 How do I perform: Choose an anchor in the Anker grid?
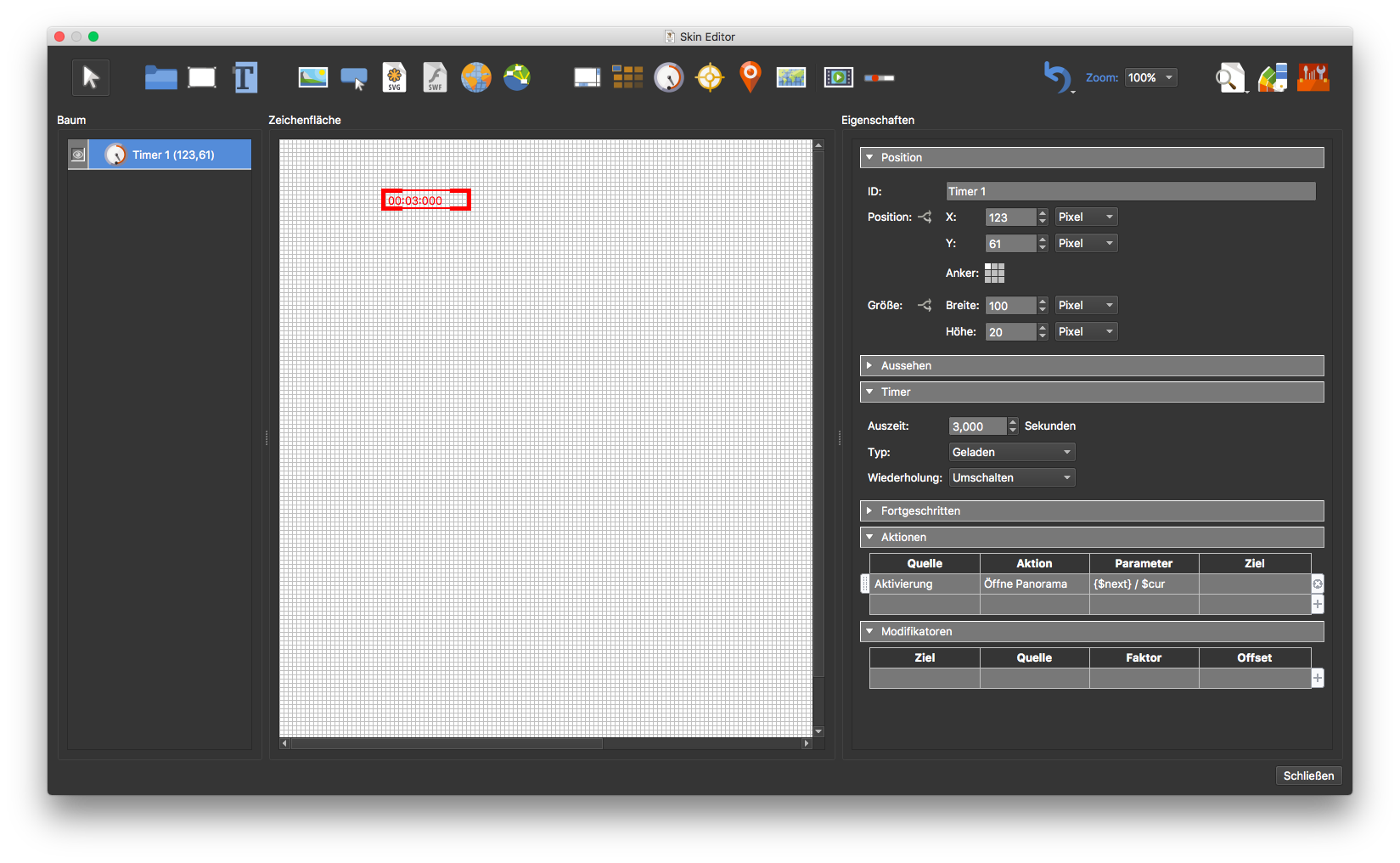(994, 273)
